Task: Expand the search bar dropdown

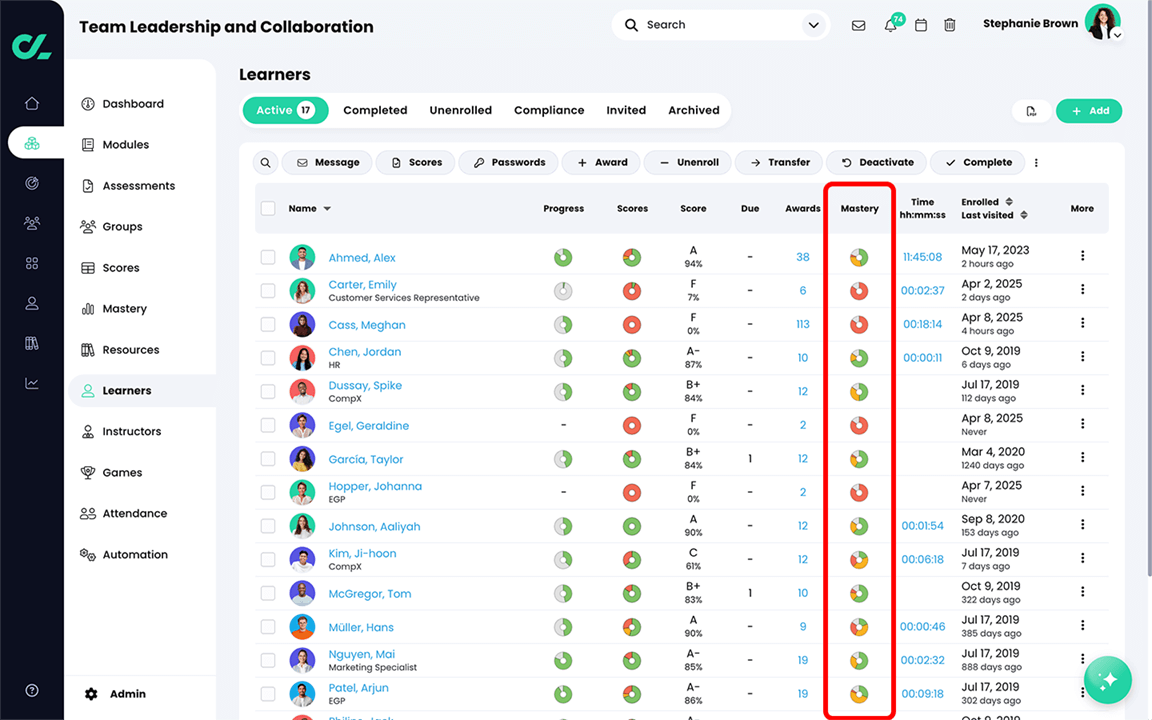Action: point(813,24)
